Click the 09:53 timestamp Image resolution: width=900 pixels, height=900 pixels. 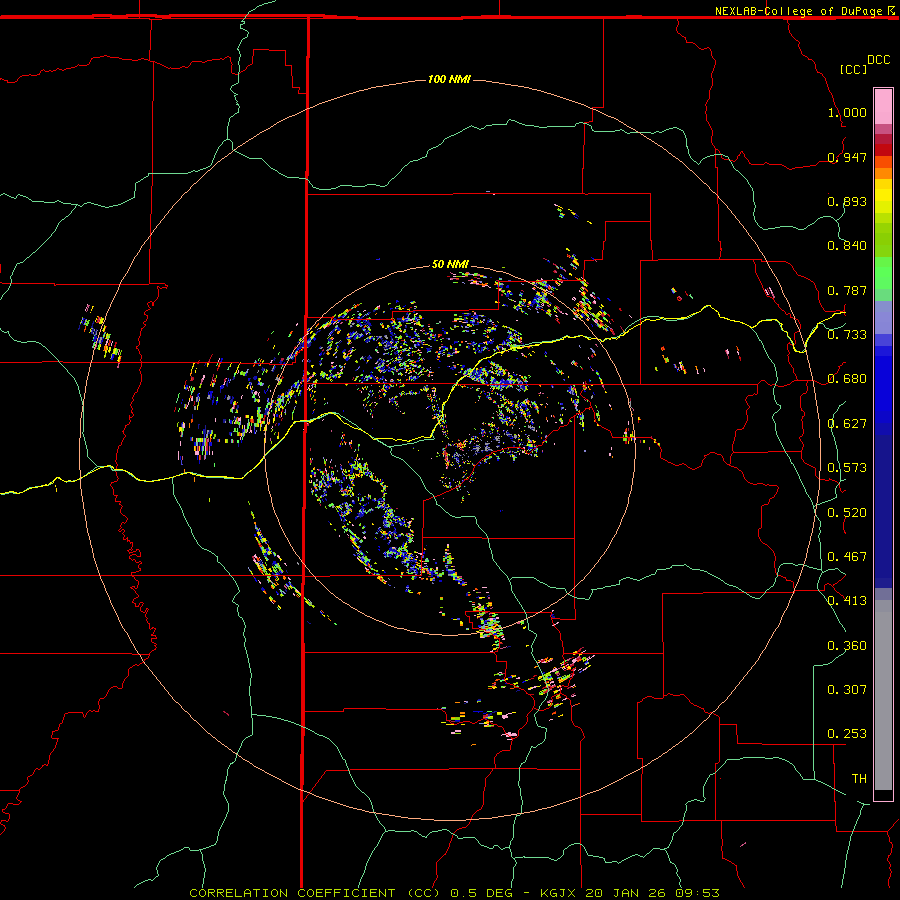tap(697, 893)
